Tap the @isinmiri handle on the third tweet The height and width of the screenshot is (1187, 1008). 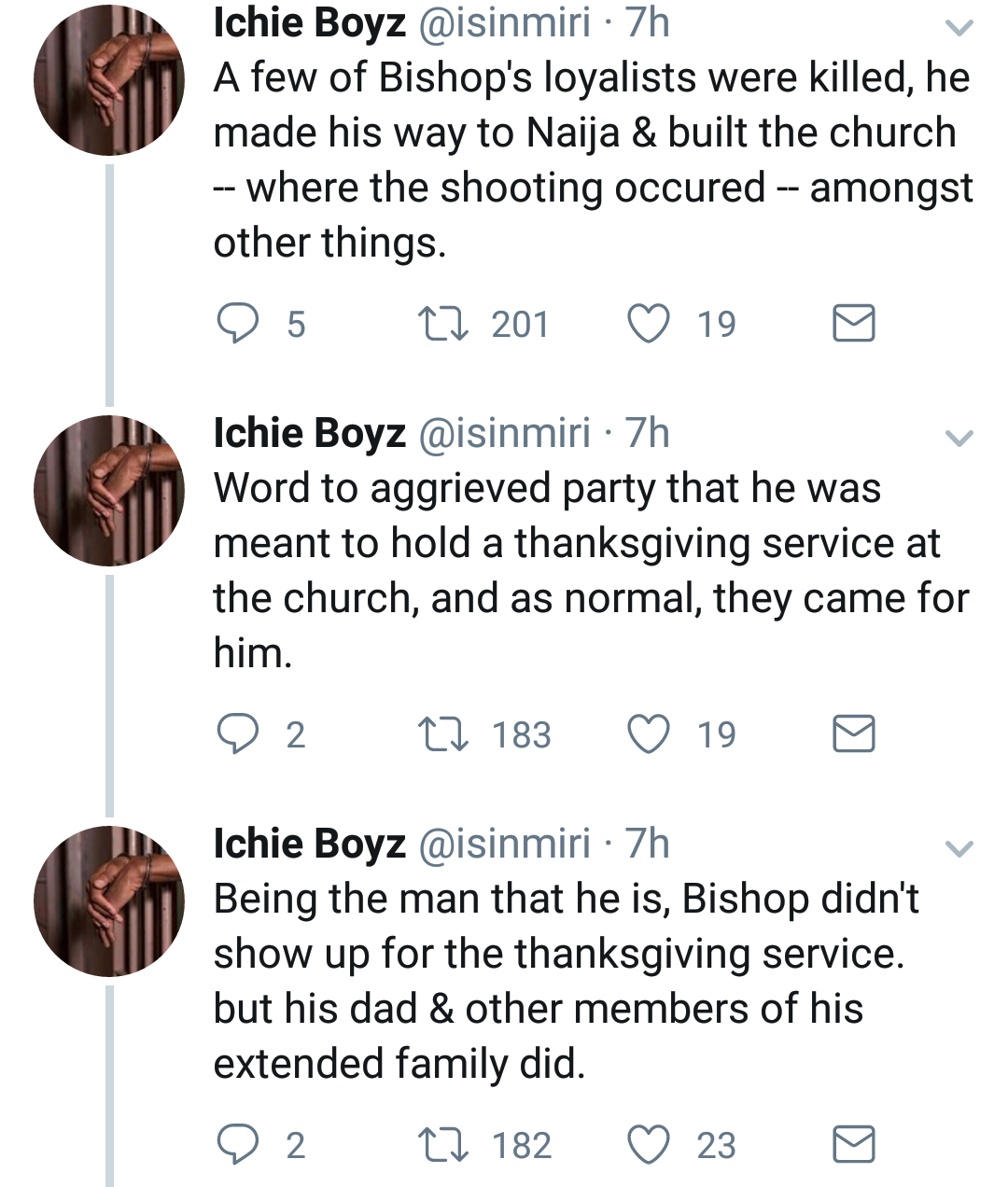coord(504,844)
